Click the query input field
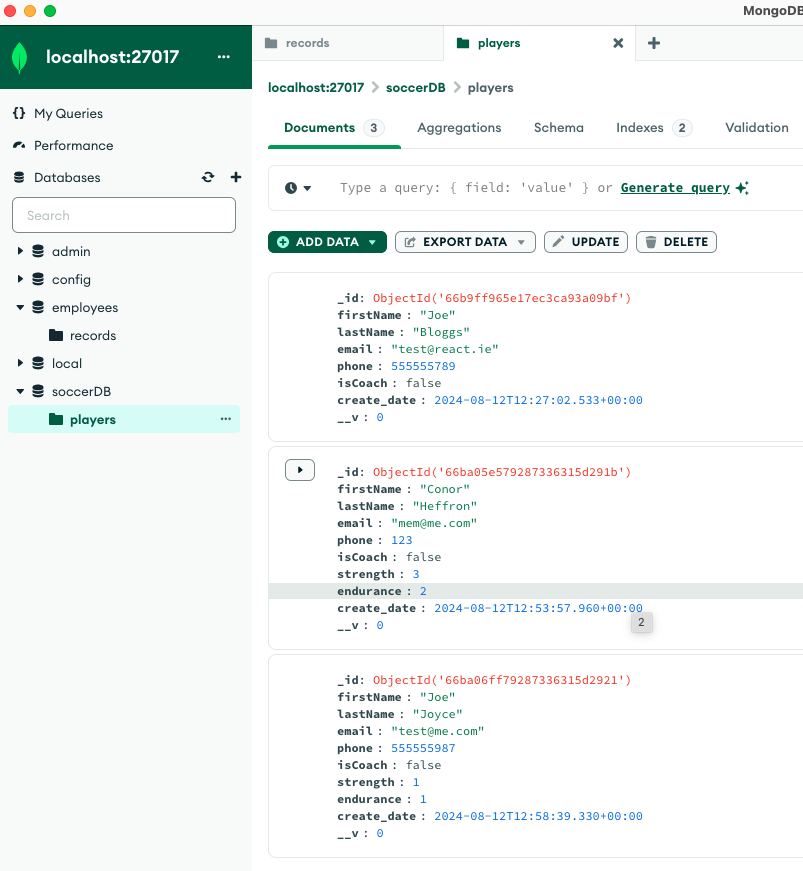 pyautogui.click(x=450, y=187)
